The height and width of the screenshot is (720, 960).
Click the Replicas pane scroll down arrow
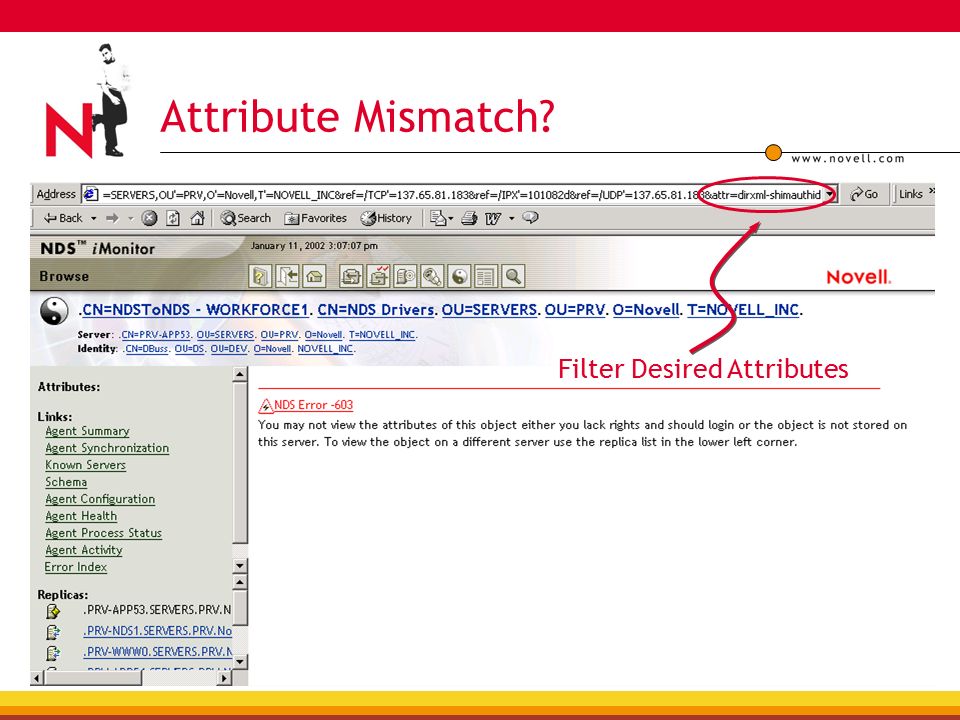click(x=240, y=662)
